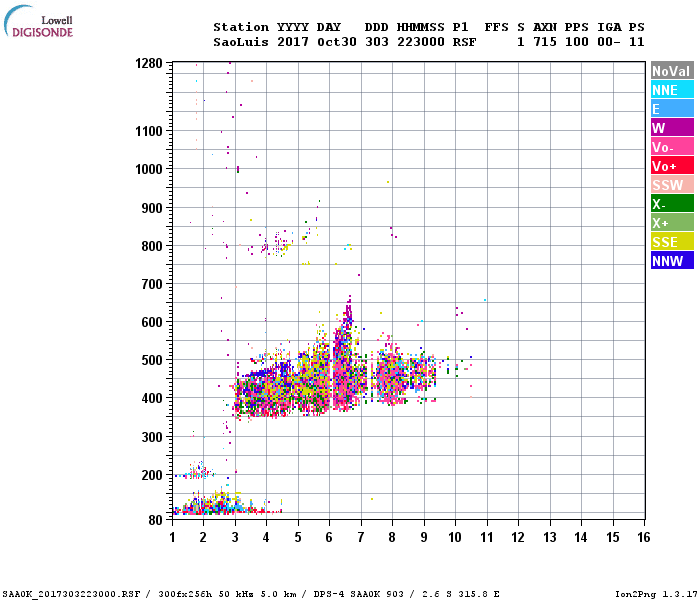Click frequency axis label 12

pos(518,537)
